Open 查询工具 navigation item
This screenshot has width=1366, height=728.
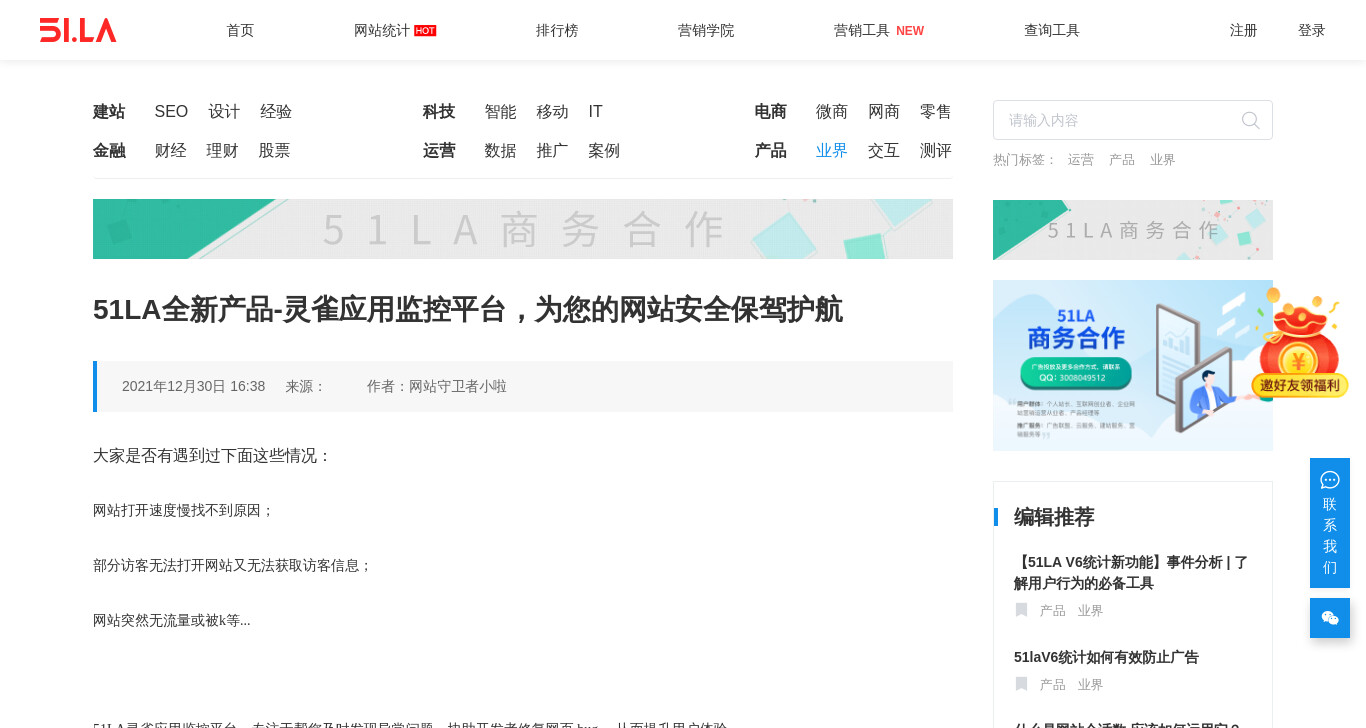[x=1052, y=30]
